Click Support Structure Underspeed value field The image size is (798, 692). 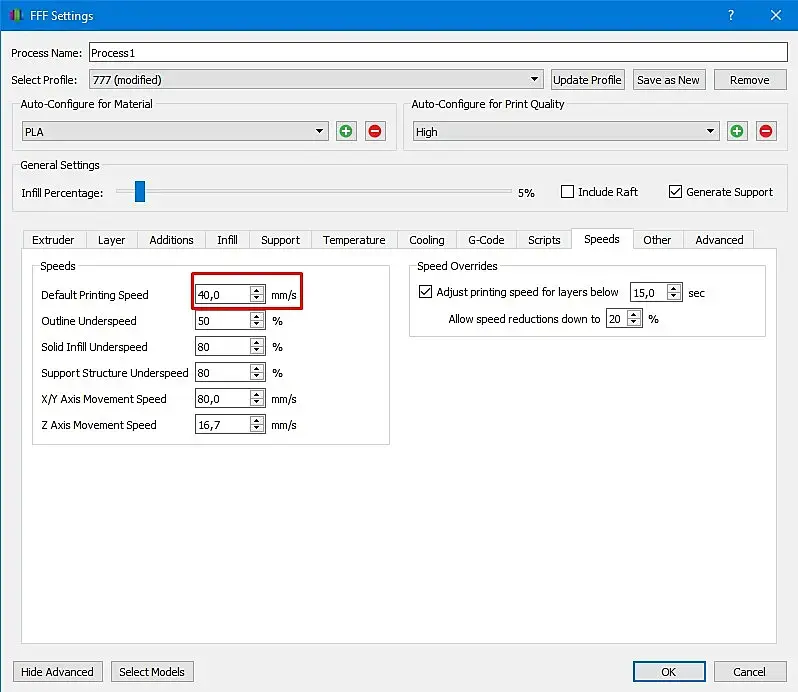pos(223,372)
